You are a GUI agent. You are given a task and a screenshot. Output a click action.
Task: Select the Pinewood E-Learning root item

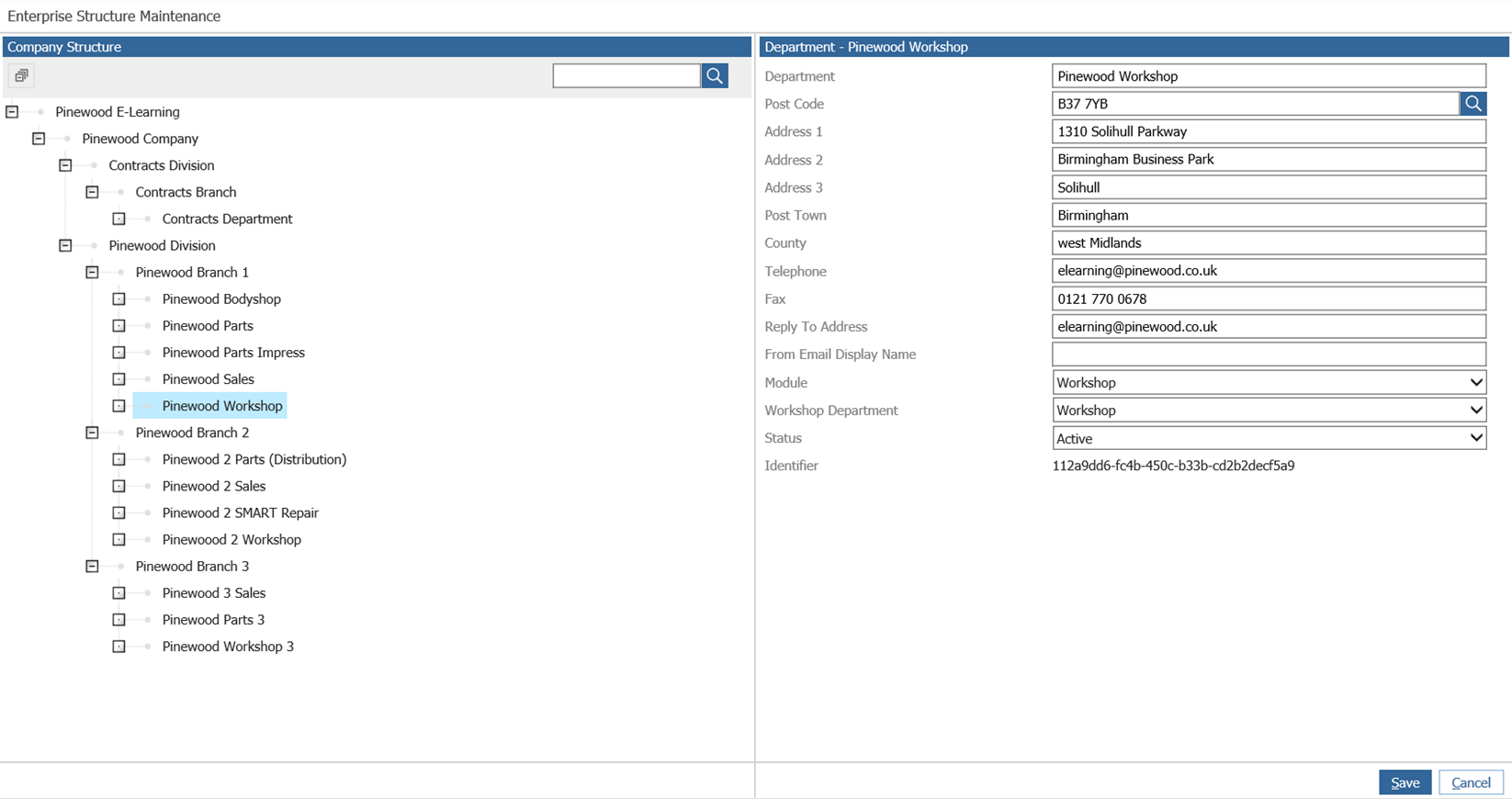[118, 112]
